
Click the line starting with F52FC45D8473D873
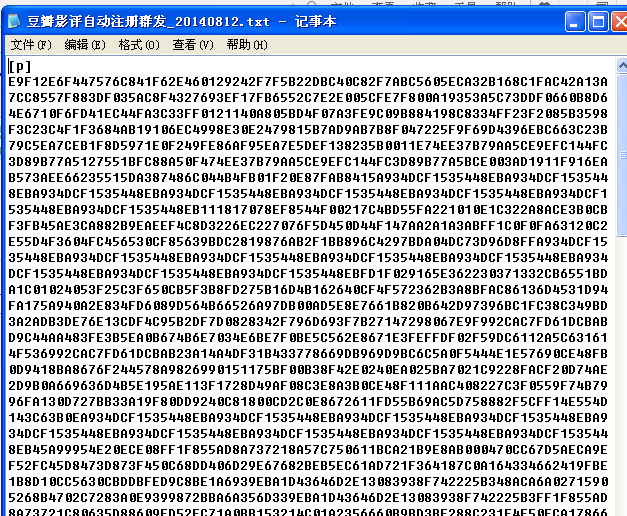point(308,466)
